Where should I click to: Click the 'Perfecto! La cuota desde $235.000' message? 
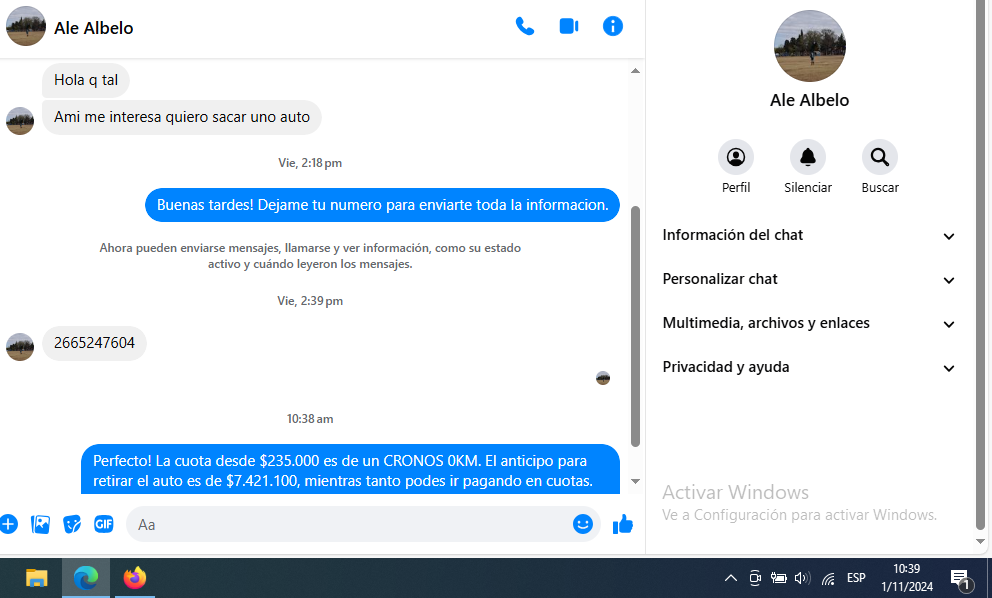click(x=350, y=470)
